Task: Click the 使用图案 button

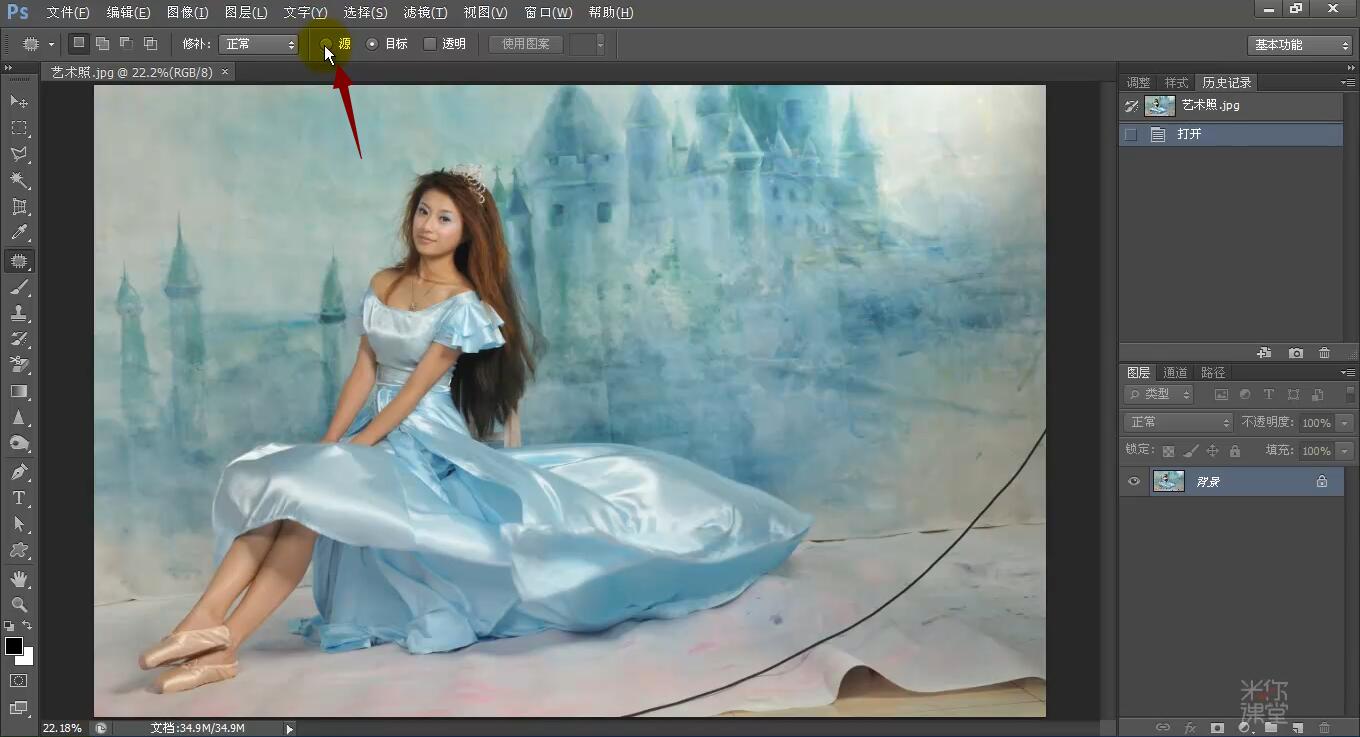Action: coord(526,44)
